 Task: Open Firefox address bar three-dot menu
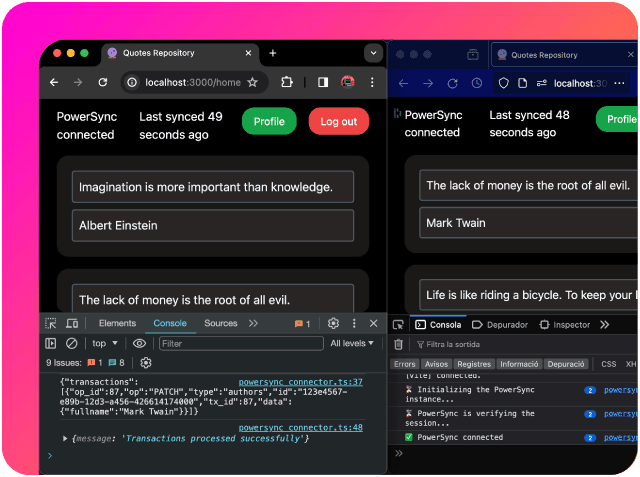[619, 83]
